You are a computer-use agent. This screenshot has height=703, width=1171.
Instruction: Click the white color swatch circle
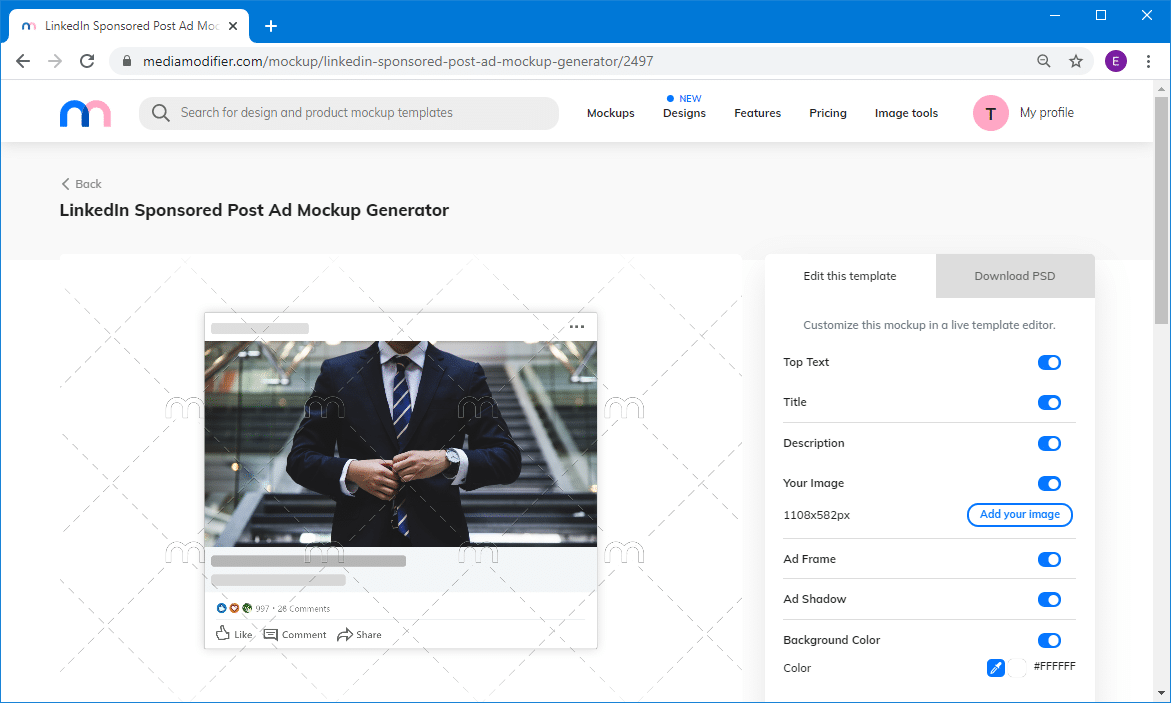pos(1018,668)
